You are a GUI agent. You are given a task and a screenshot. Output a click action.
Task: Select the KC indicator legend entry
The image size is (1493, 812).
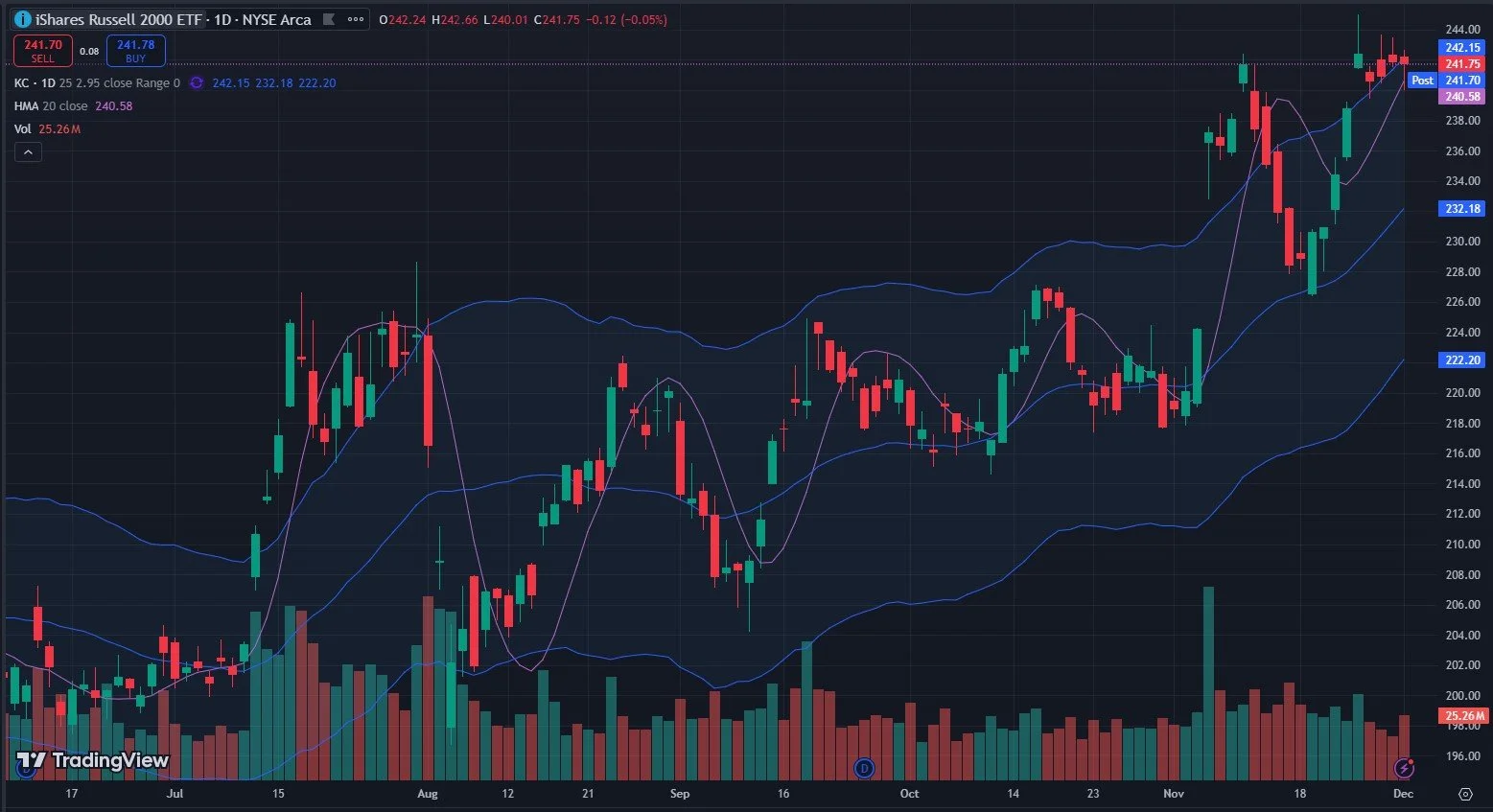pyautogui.click(x=97, y=82)
